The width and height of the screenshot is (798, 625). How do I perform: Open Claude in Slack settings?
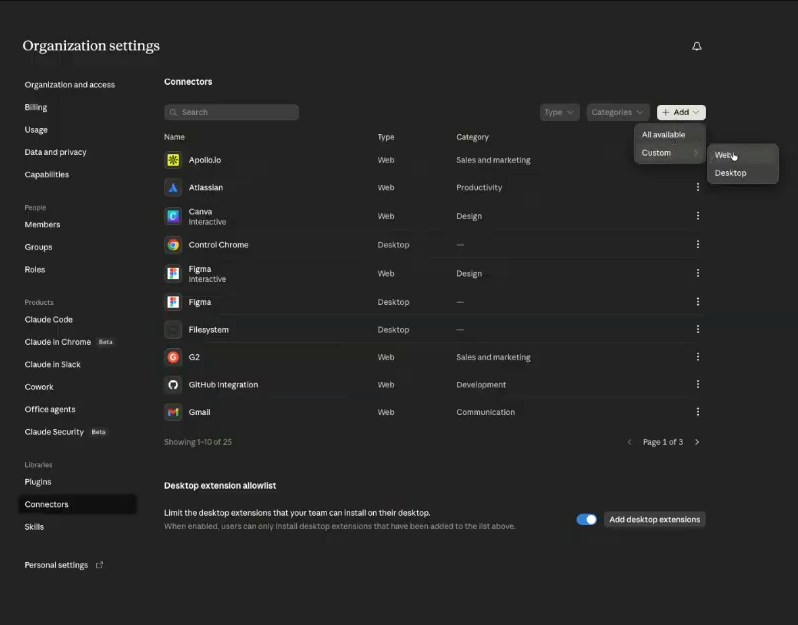point(52,364)
